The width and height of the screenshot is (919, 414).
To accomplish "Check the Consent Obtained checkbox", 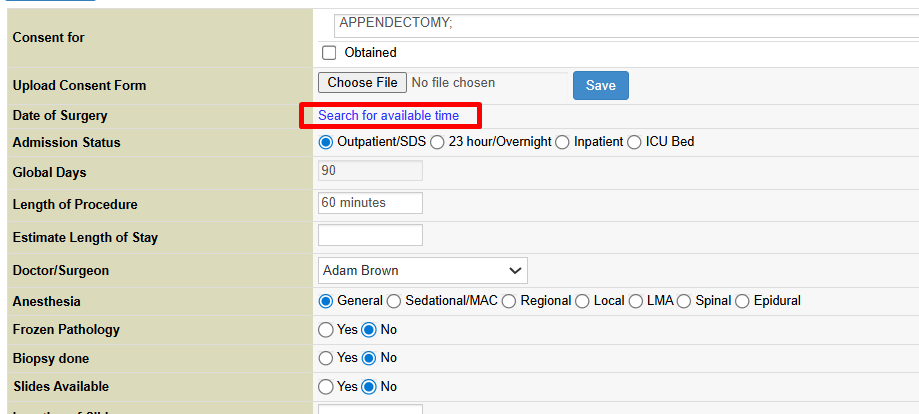I will click(329, 53).
